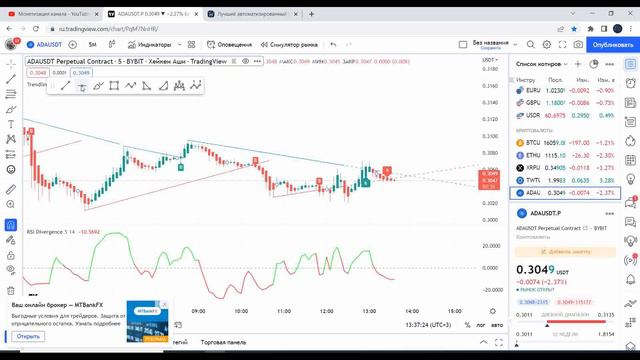The height and width of the screenshot is (360, 640).
Task: Click the compare or add symbol plus icon
Action: [x=73, y=44]
